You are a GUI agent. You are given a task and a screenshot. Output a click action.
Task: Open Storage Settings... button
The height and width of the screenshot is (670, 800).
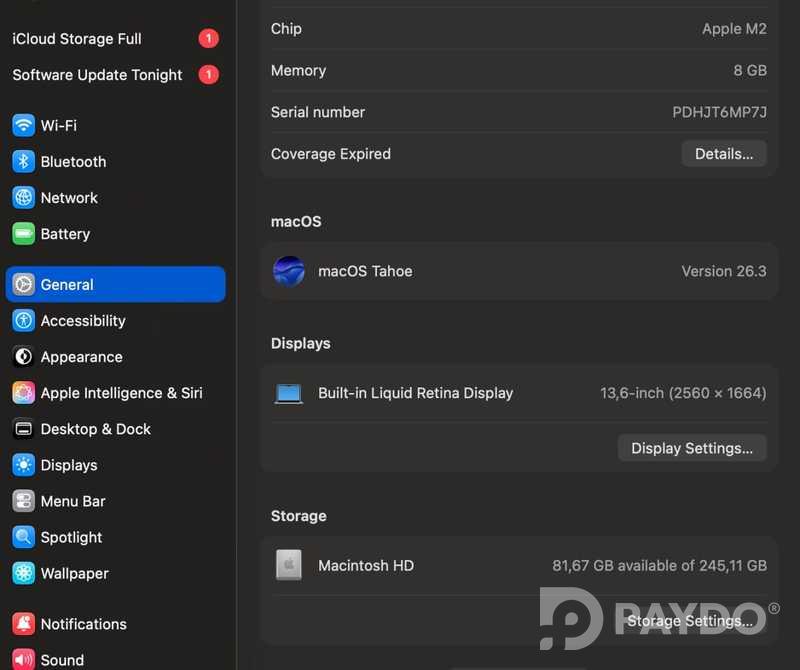(690, 621)
